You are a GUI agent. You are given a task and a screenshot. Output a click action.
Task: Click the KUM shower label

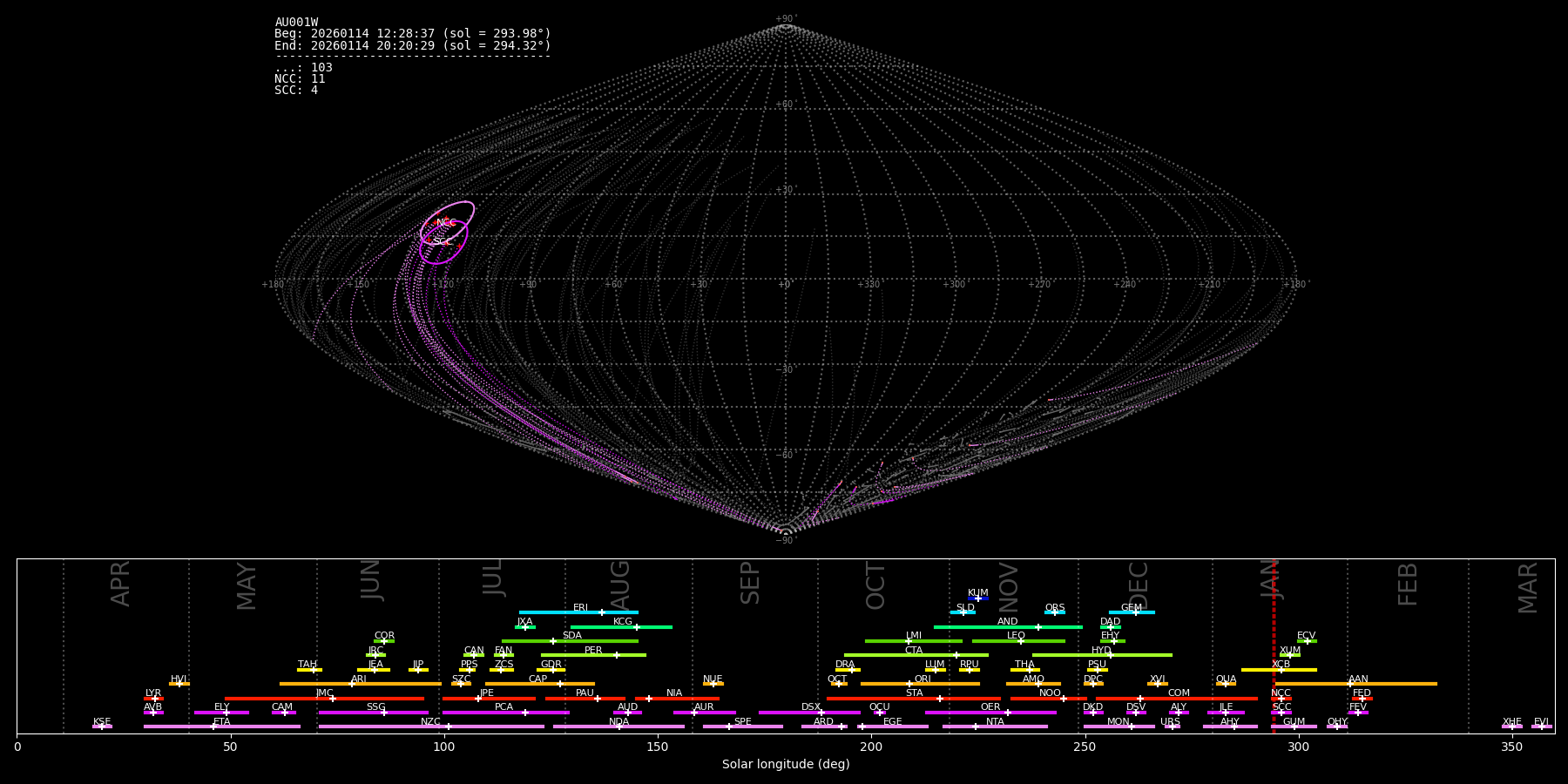point(978,593)
